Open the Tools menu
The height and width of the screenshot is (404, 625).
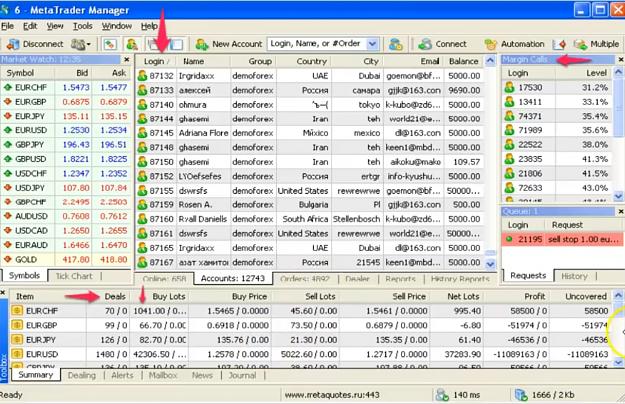pos(83,26)
